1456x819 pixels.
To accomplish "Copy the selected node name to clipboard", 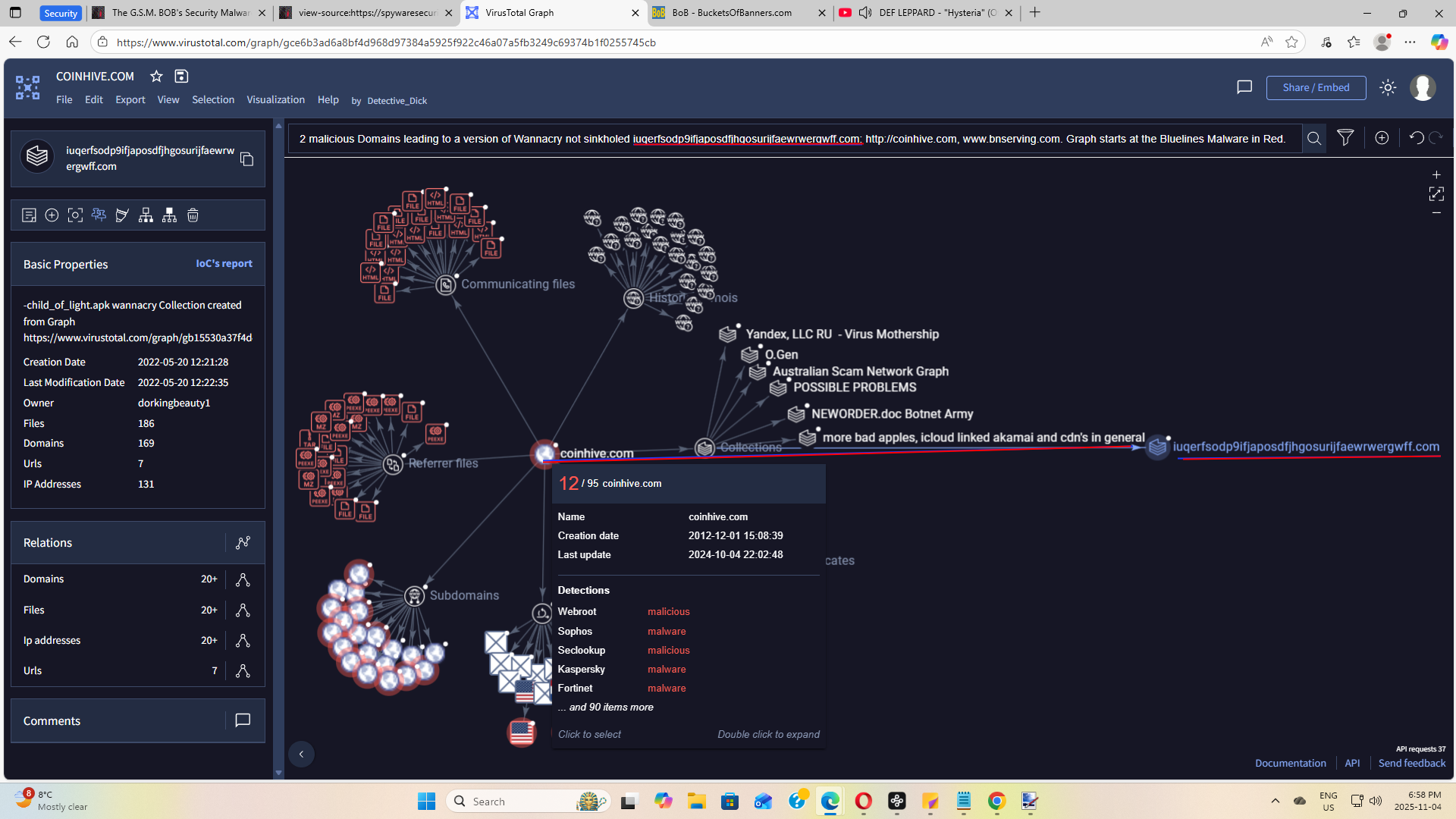I will point(246,158).
